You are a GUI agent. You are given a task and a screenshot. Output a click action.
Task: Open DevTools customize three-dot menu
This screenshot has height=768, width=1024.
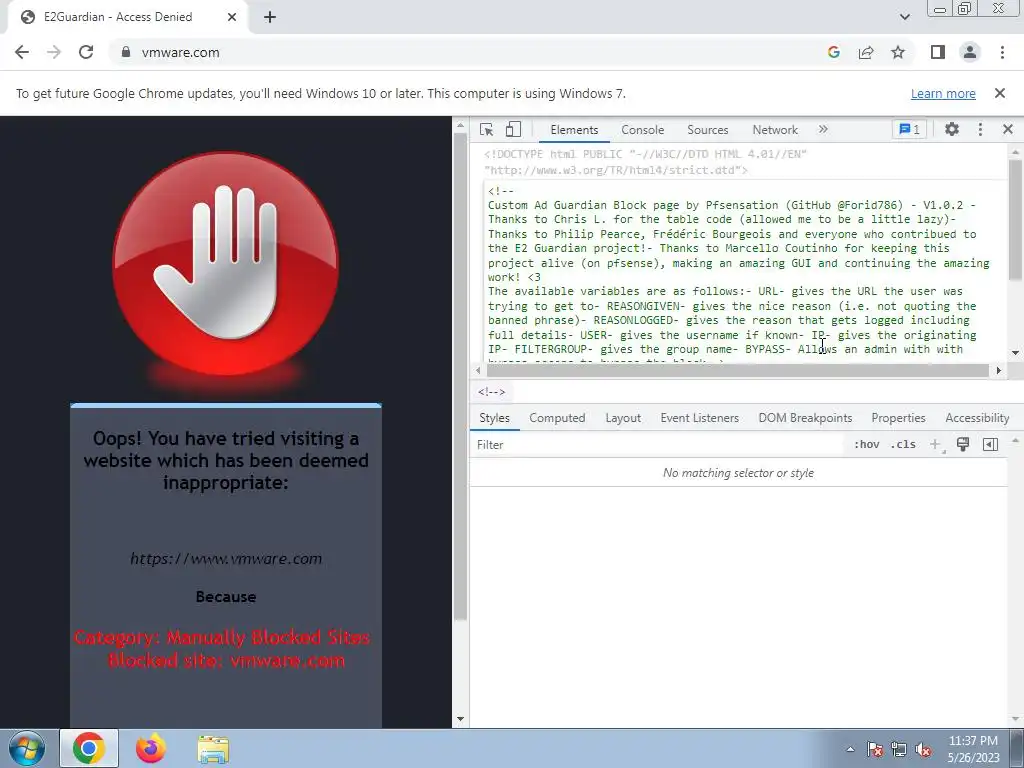(x=980, y=129)
